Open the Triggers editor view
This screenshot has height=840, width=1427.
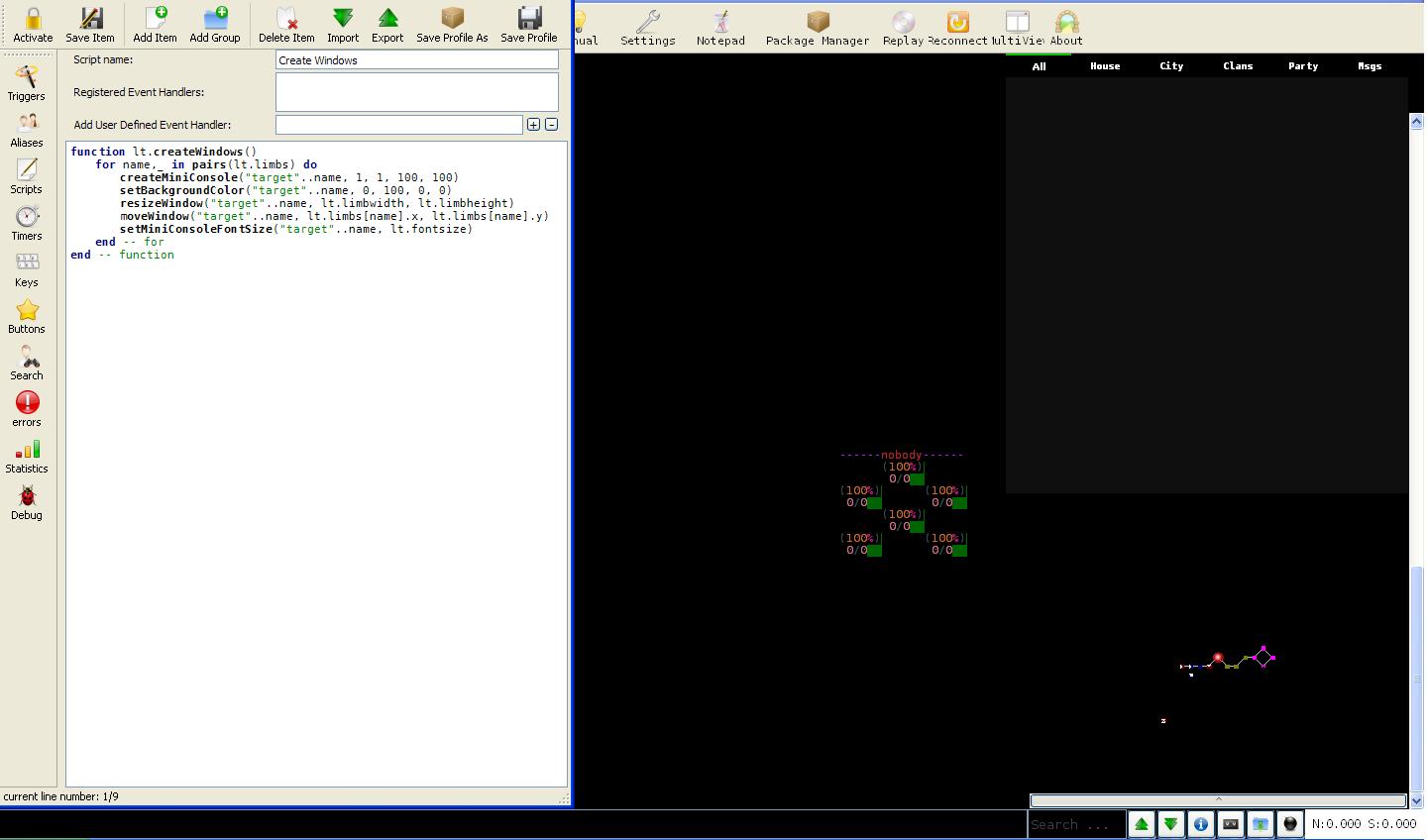[27, 83]
